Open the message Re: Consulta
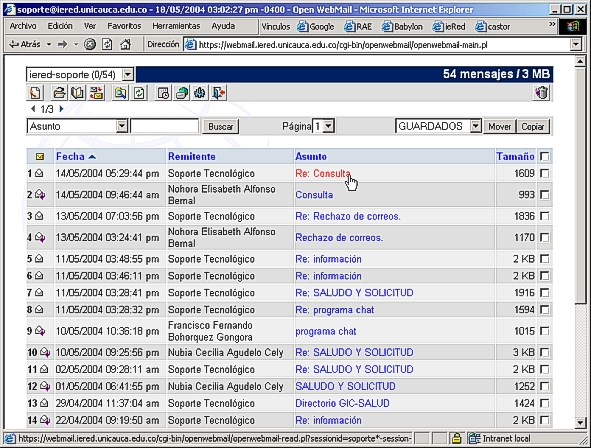 (323, 173)
